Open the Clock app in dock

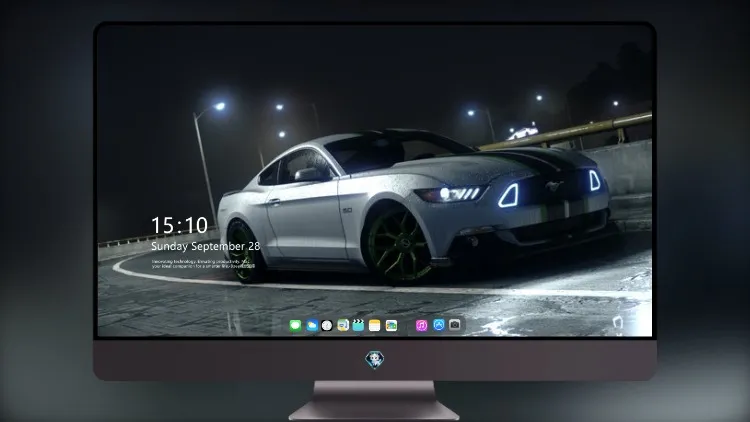click(x=327, y=326)
